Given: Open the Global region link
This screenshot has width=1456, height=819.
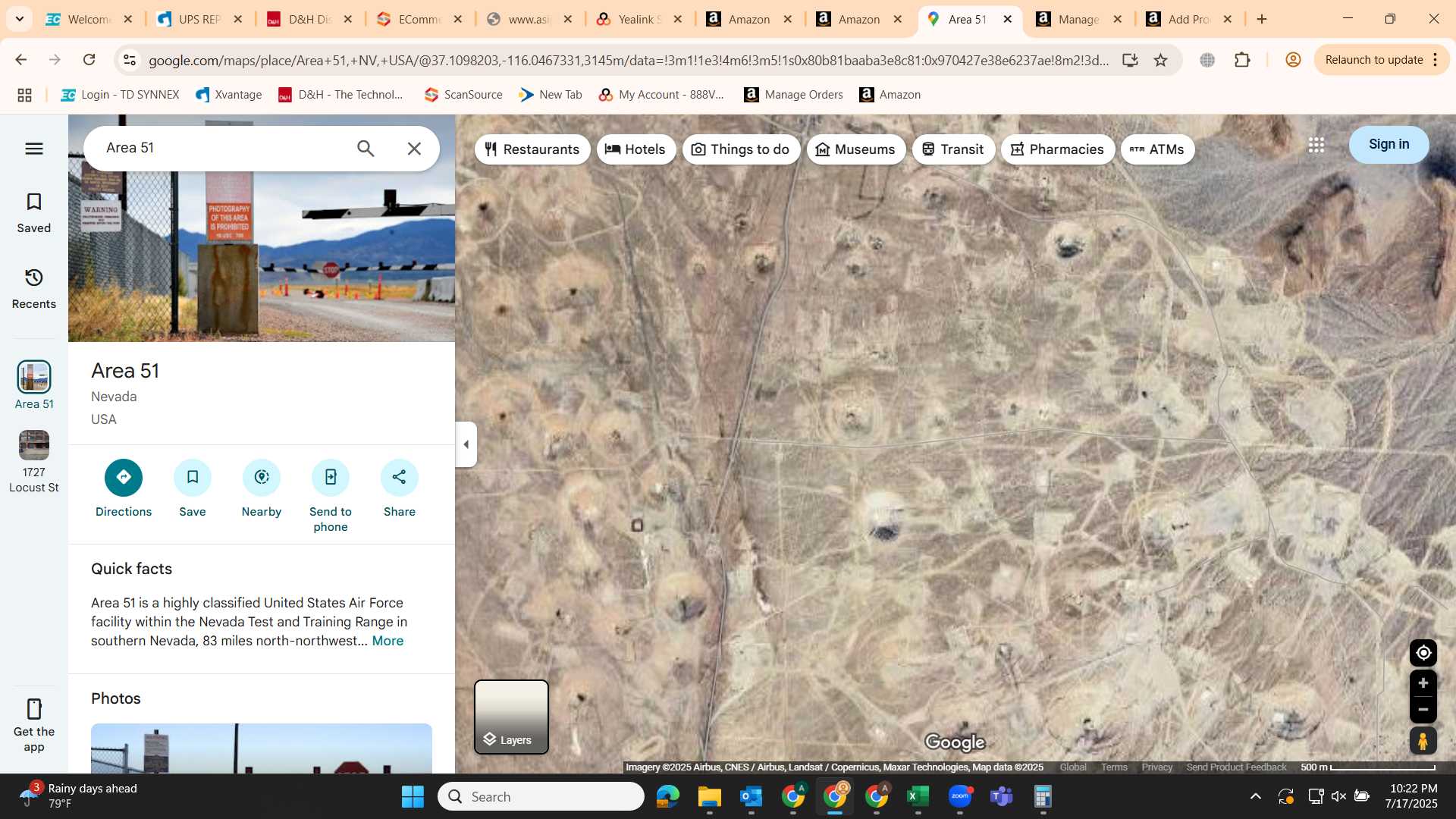Looking at the screenshot, I should click(x=1072, y=767).
